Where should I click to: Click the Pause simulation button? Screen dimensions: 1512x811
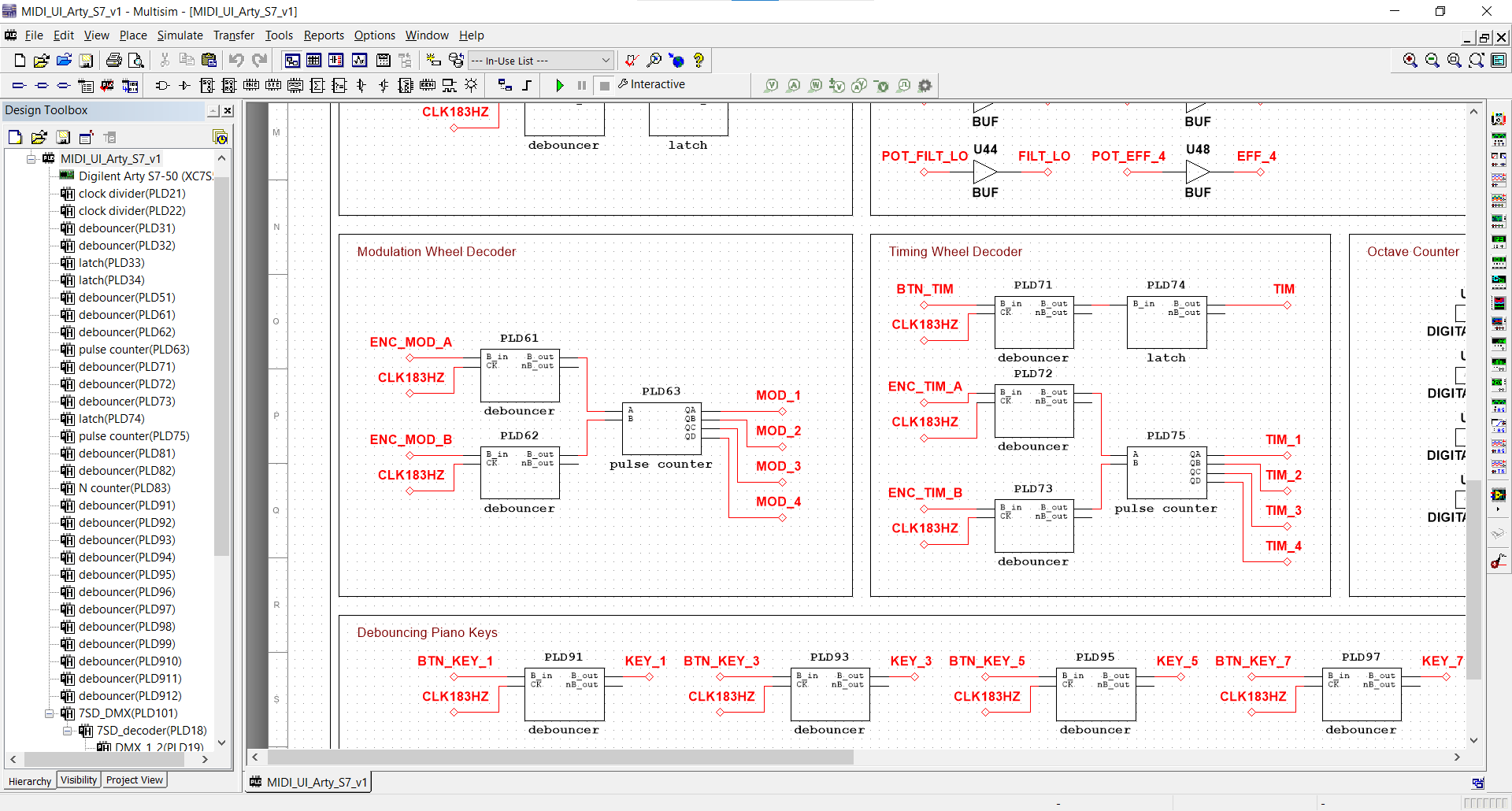tap(582, 85)
